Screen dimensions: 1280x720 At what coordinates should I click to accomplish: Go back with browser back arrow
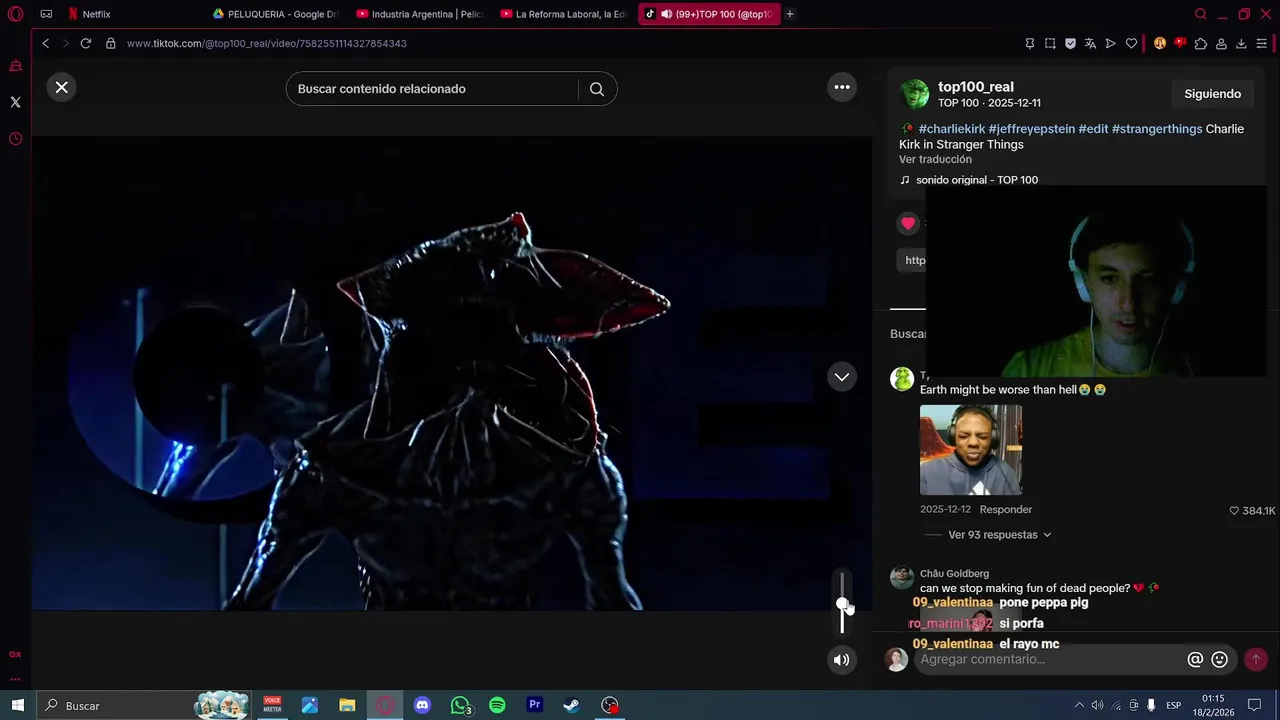pyautogui.click(x=45, y=43)
